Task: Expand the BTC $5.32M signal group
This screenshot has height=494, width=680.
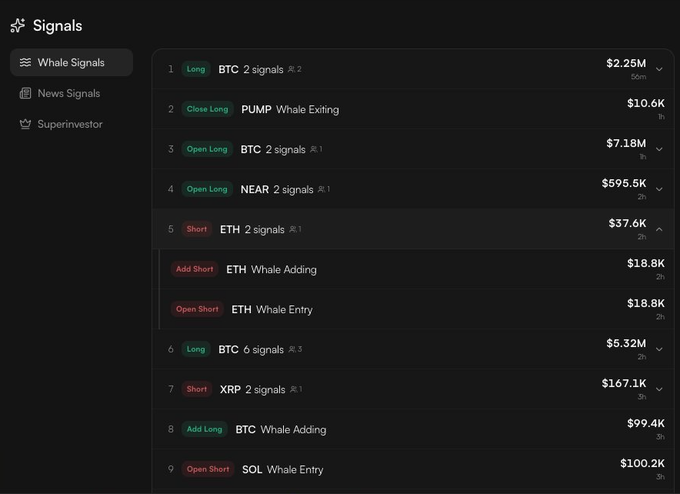Action: pyautogui.click(x=659, y=349)
